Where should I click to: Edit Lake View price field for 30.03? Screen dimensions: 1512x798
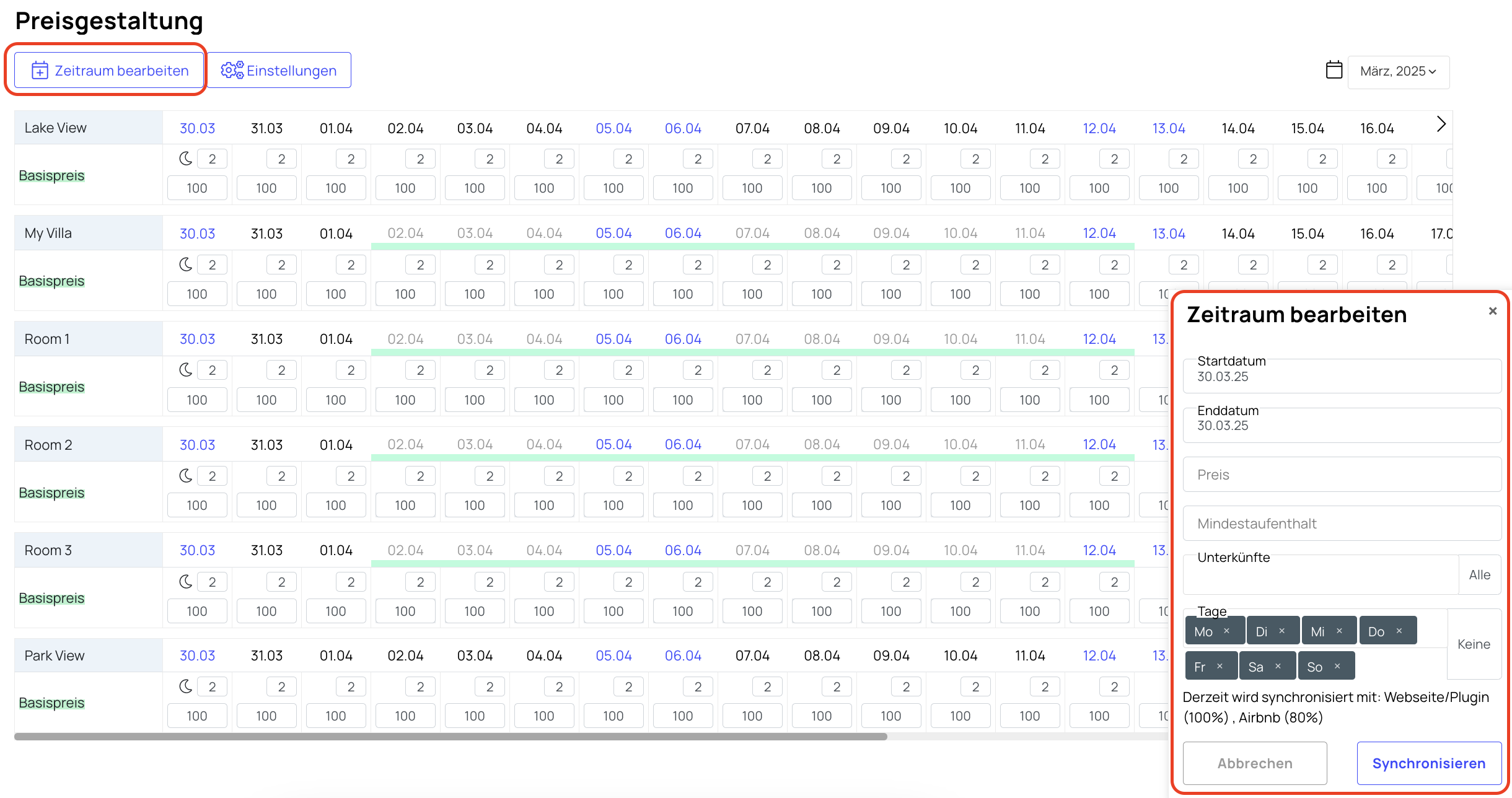tap(197, 188)
